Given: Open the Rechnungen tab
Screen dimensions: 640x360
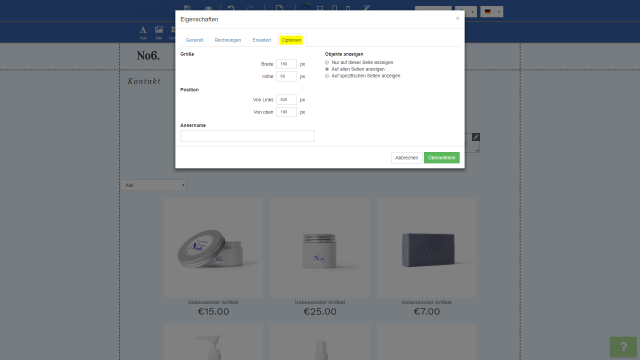Looking at the screenshot, I should (228, 40).
